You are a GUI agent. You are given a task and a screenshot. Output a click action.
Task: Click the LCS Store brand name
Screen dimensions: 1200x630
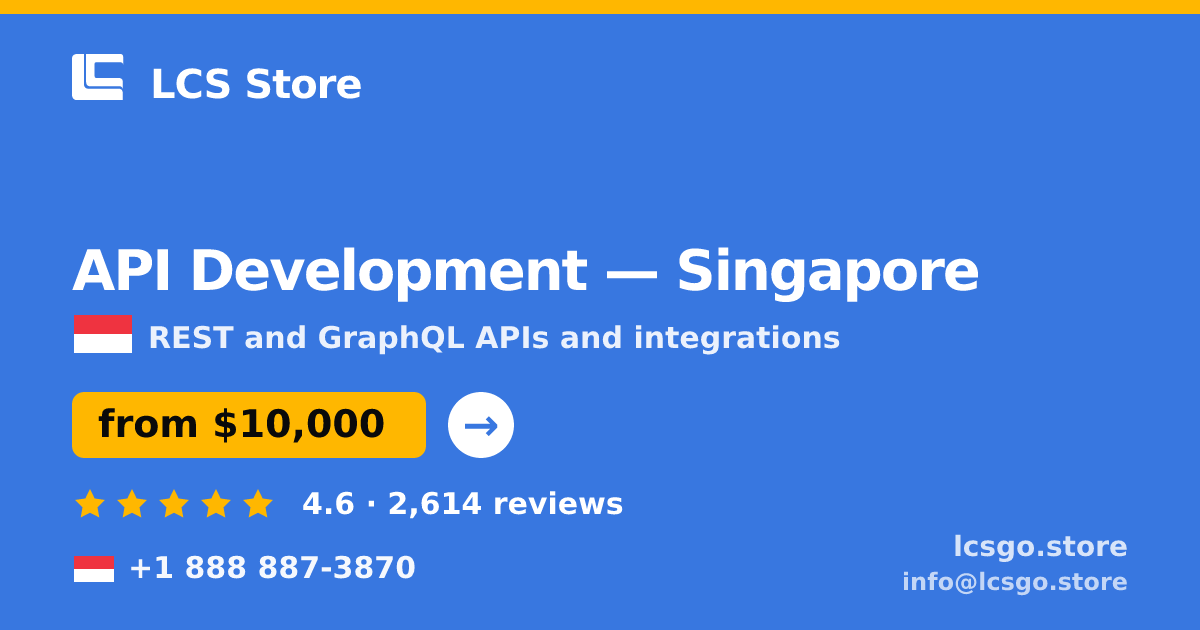pyautogui.click(x=256, y=84)
